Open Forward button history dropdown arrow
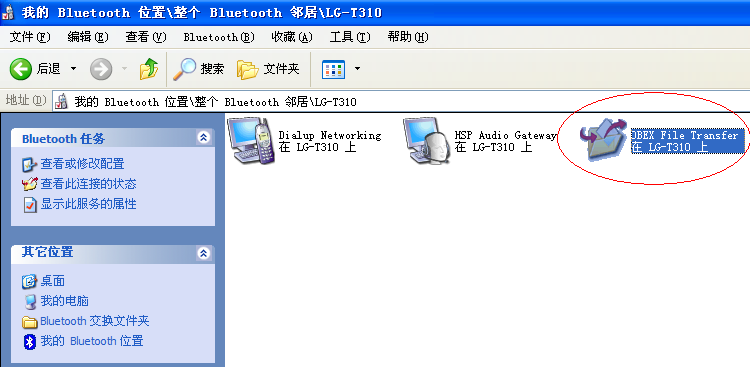This screenshot has width=750, height=367. click(124, 69)
